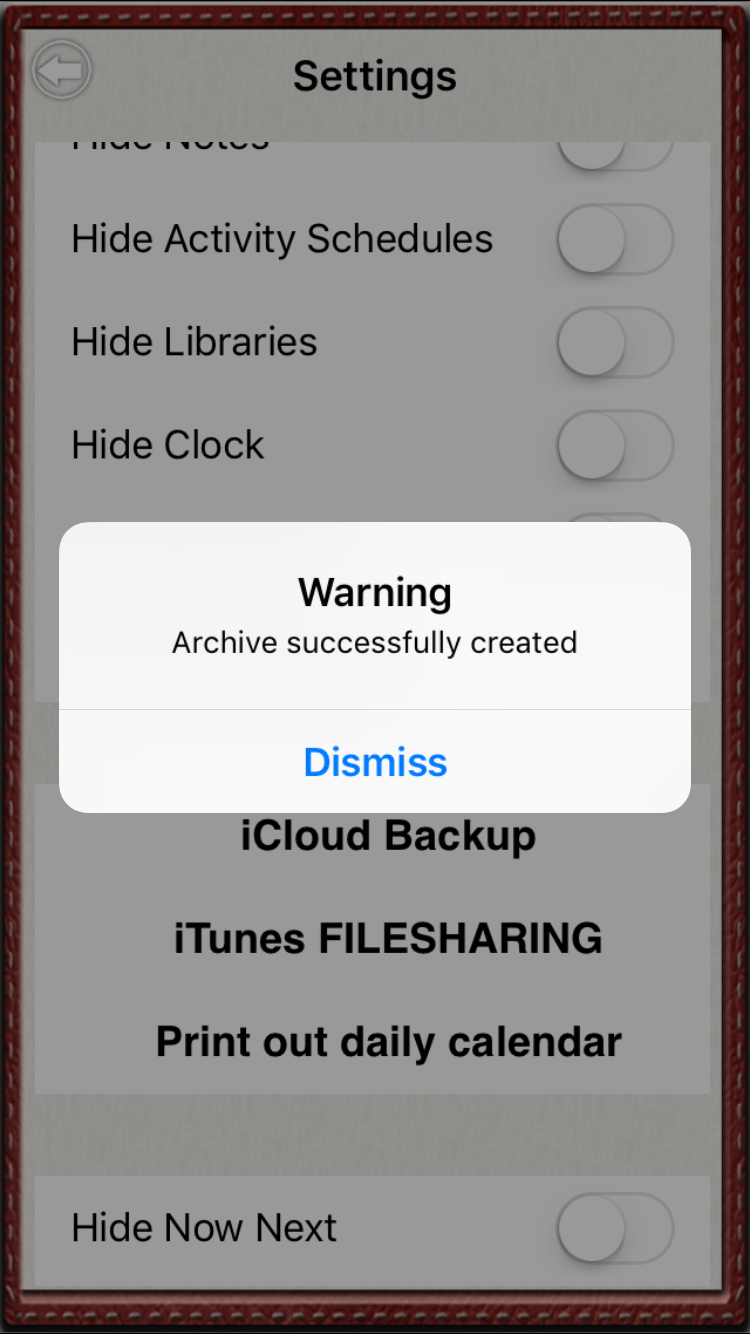Toggle the Hide Activity Schedules switch
Screen dimensions: 750x1334
tap(615, 239)
